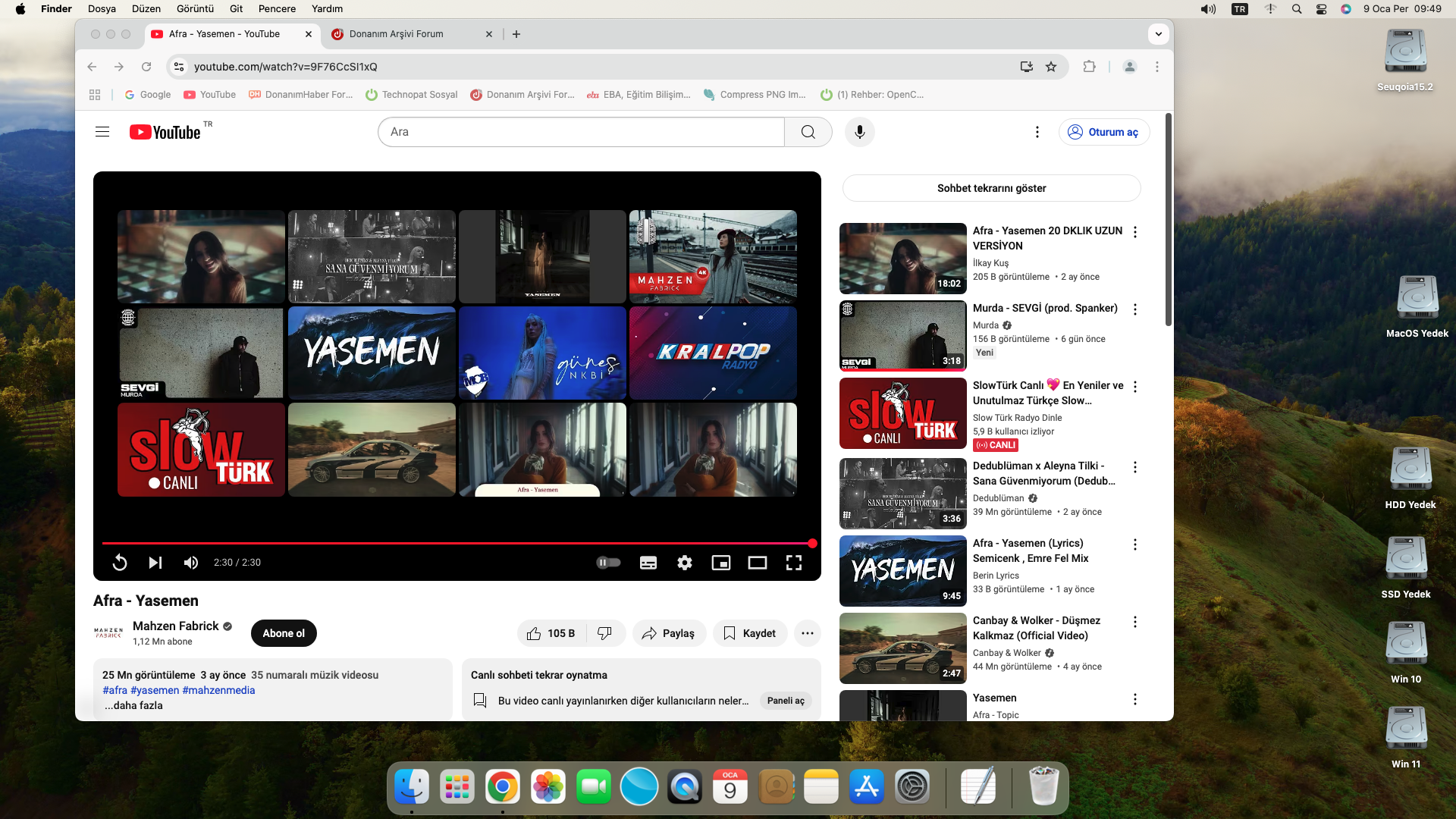Open more actions ellipsis below the video

[808, 633]
